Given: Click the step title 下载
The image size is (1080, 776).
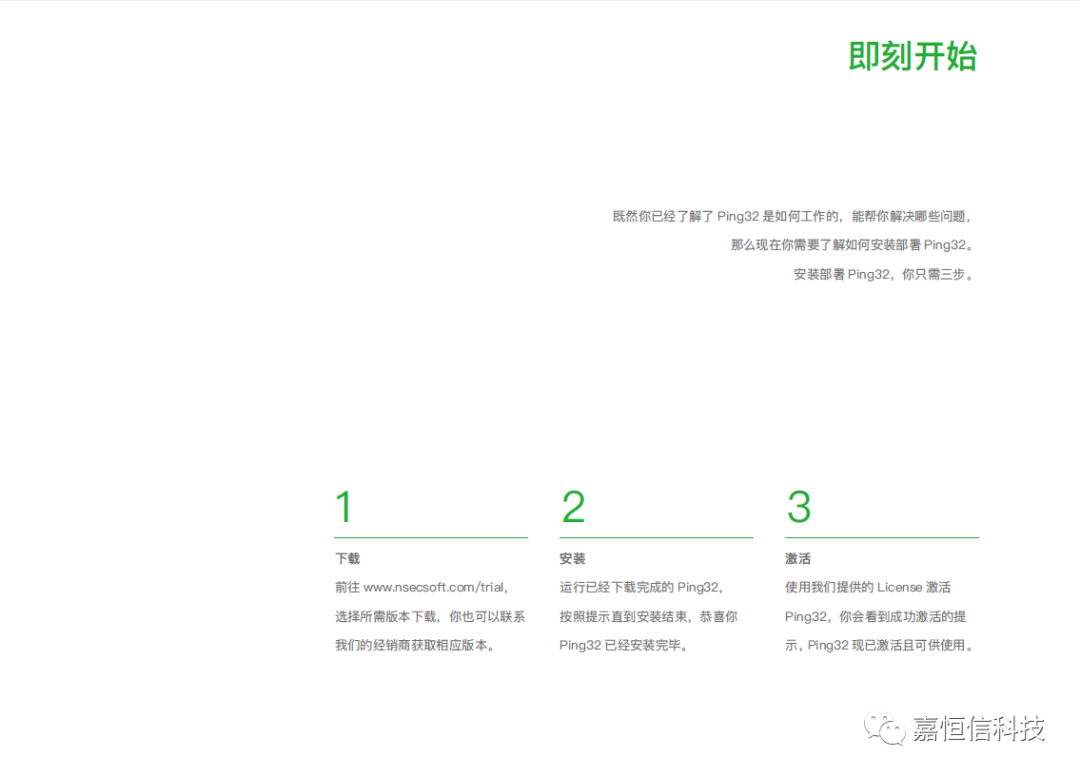Looking at the screenshot, I should click(x=348, y=558).
